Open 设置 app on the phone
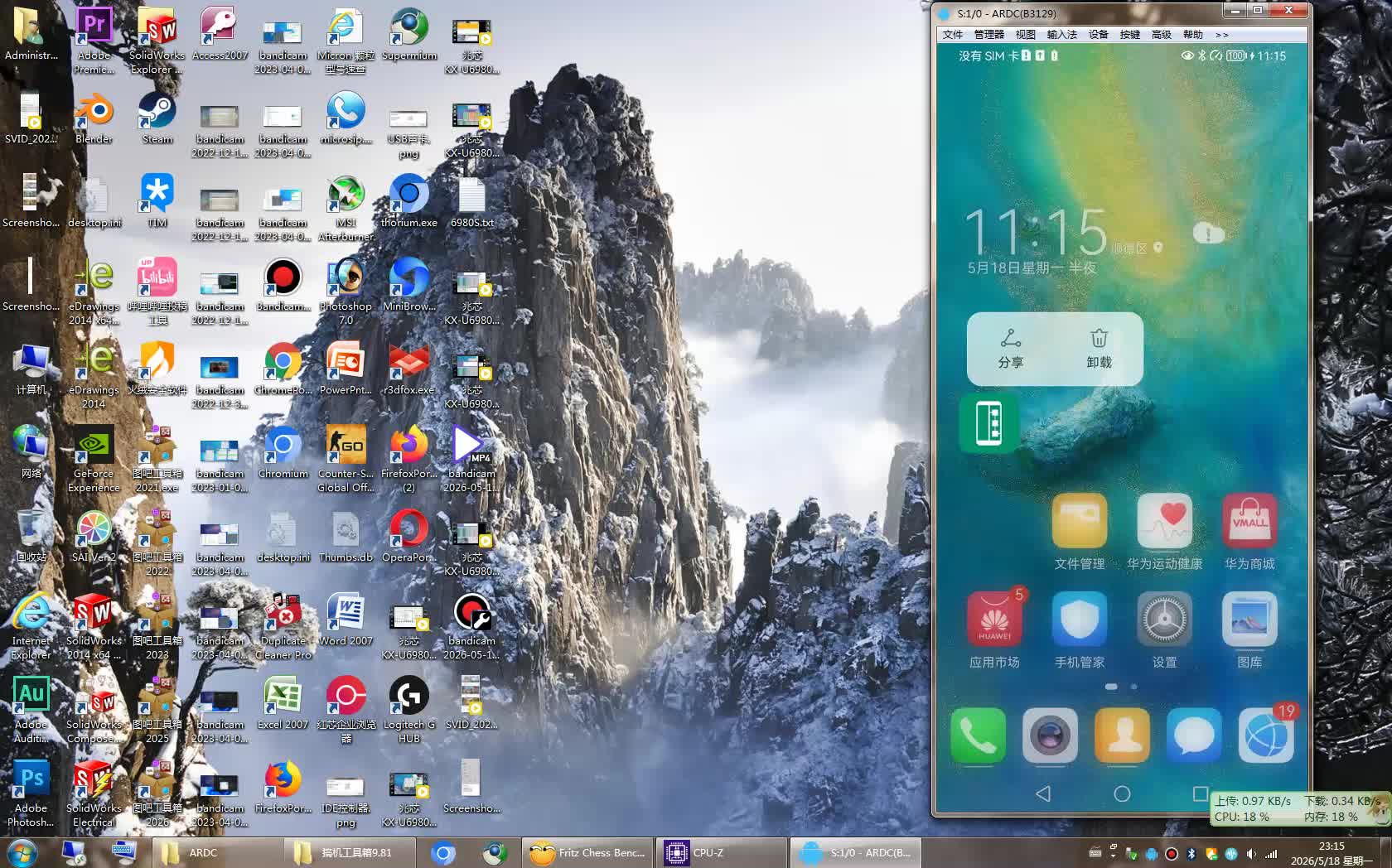1392x868 pixels. click(1164, 629)
